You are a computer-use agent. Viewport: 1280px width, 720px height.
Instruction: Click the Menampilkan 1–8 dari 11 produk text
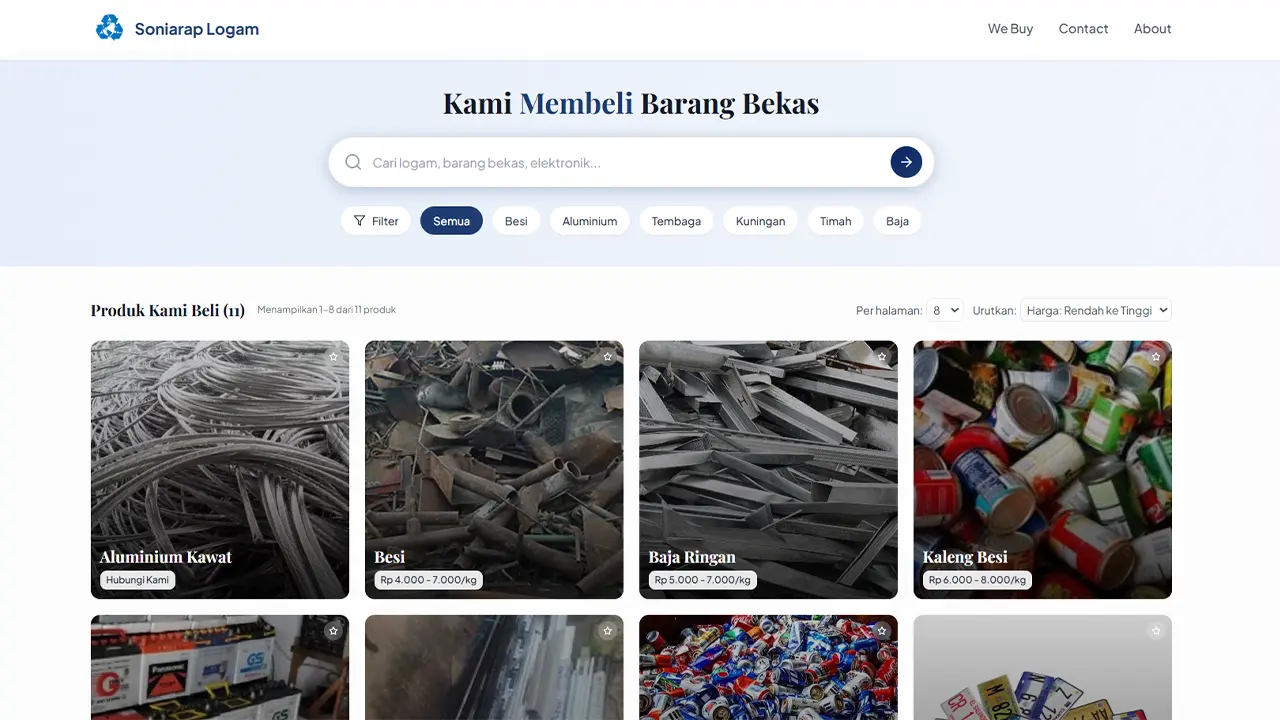327,310
